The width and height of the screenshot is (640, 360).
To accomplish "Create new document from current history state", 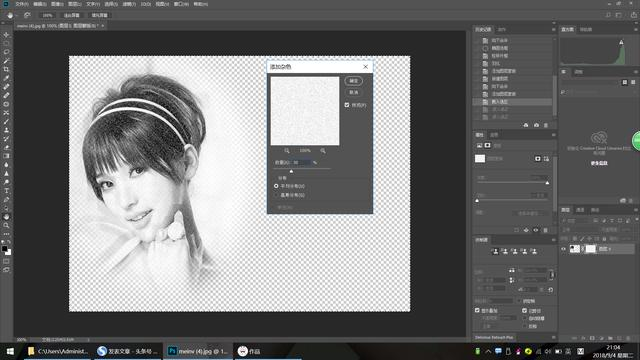I will coord(526,125).
